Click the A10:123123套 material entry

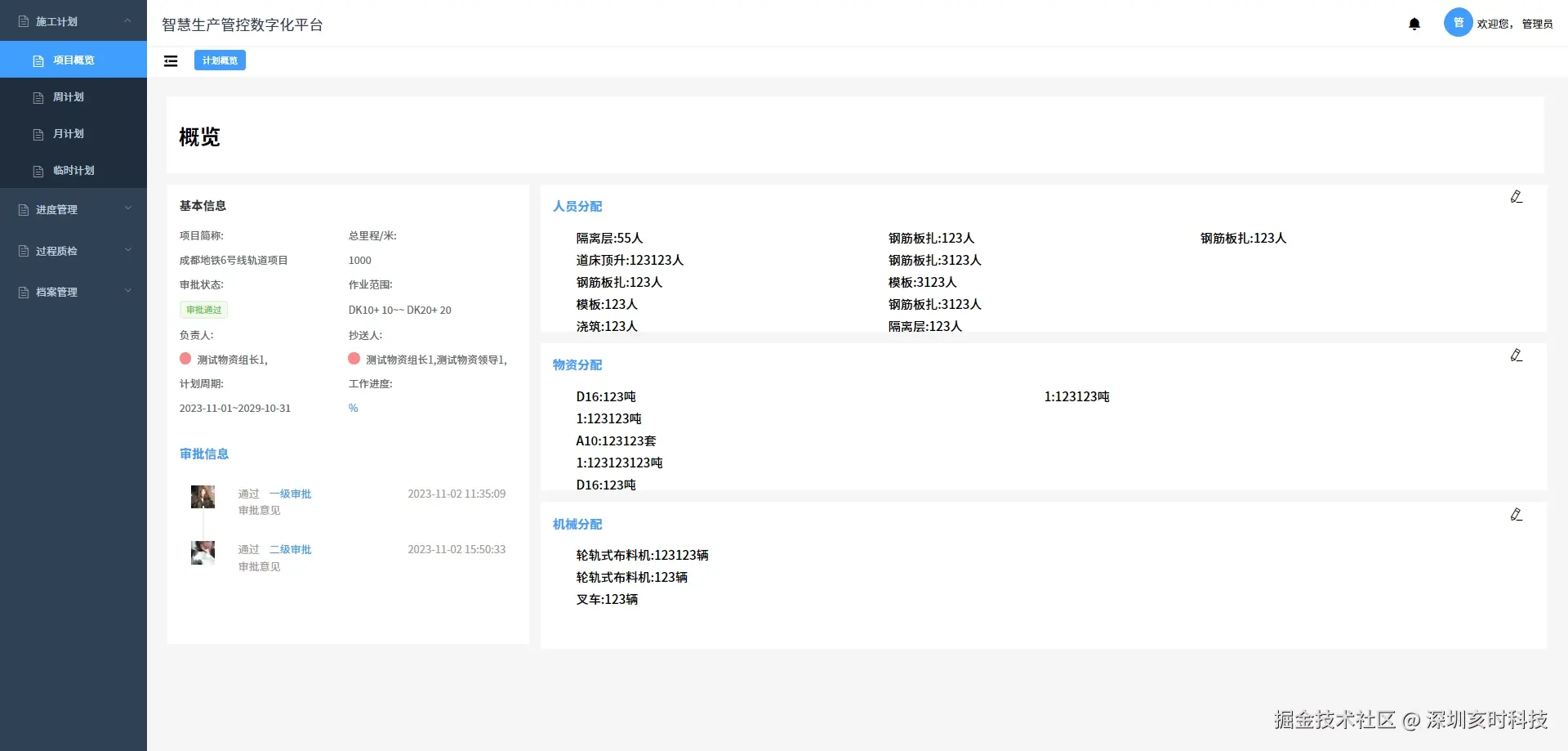(616, 440)
